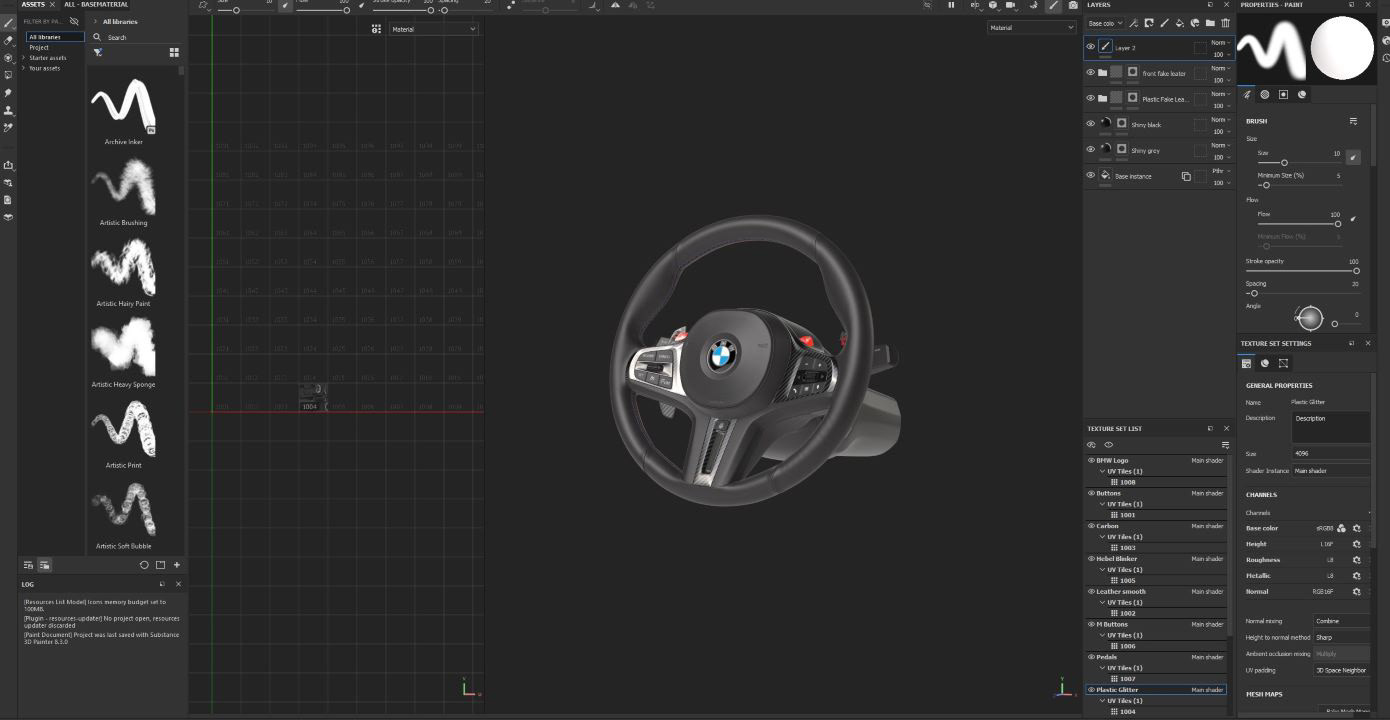
Task: Open UV padding 3D Space Neighbor dropdown
Action: coord(1341,670)
